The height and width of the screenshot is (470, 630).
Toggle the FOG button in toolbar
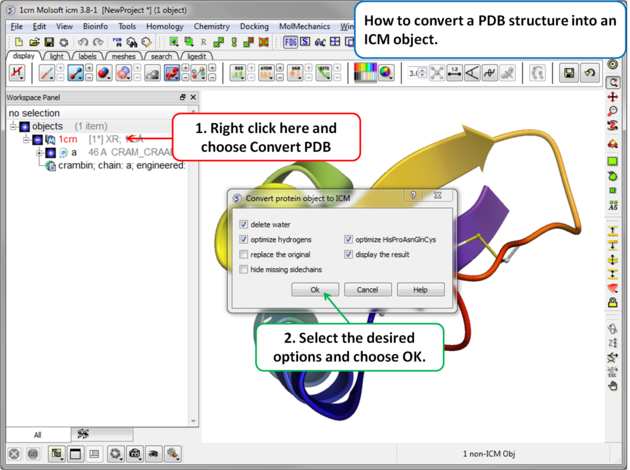(x=290, y=42)
